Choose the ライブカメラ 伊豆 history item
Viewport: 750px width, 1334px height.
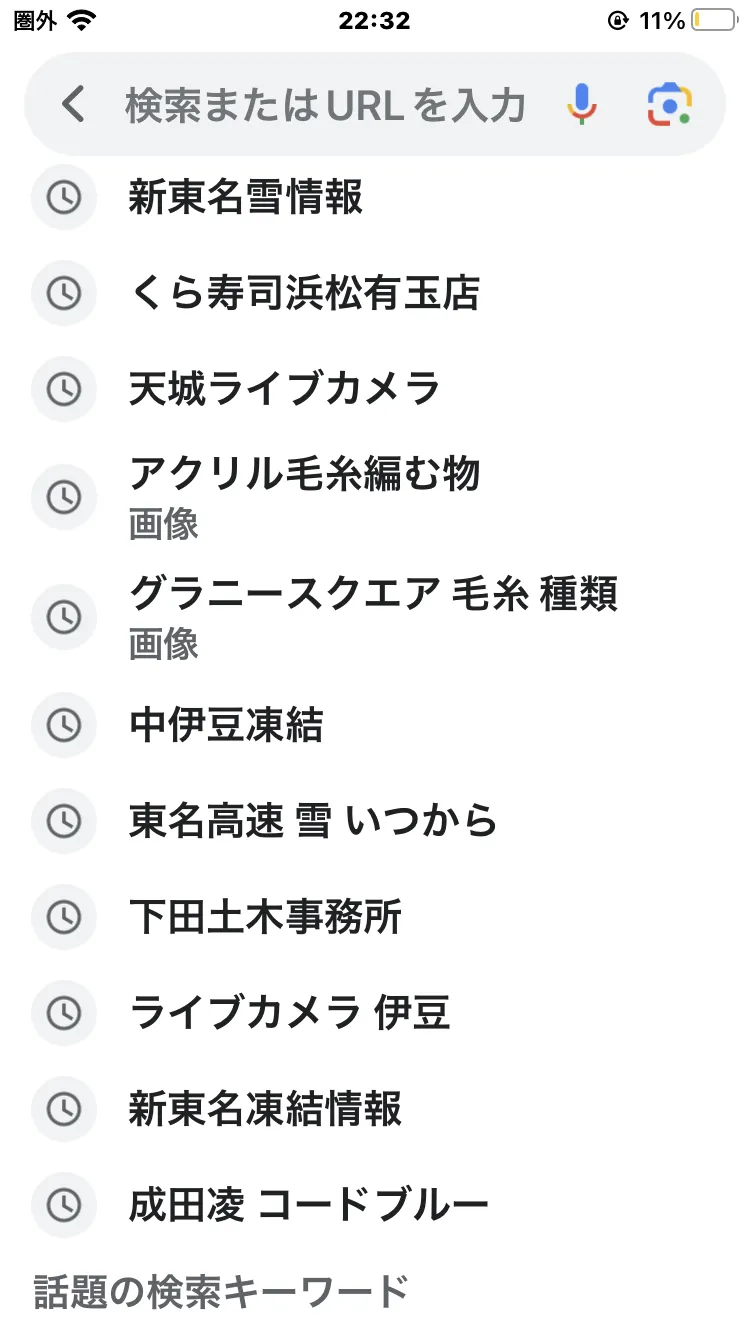[x=289, y=1013]
